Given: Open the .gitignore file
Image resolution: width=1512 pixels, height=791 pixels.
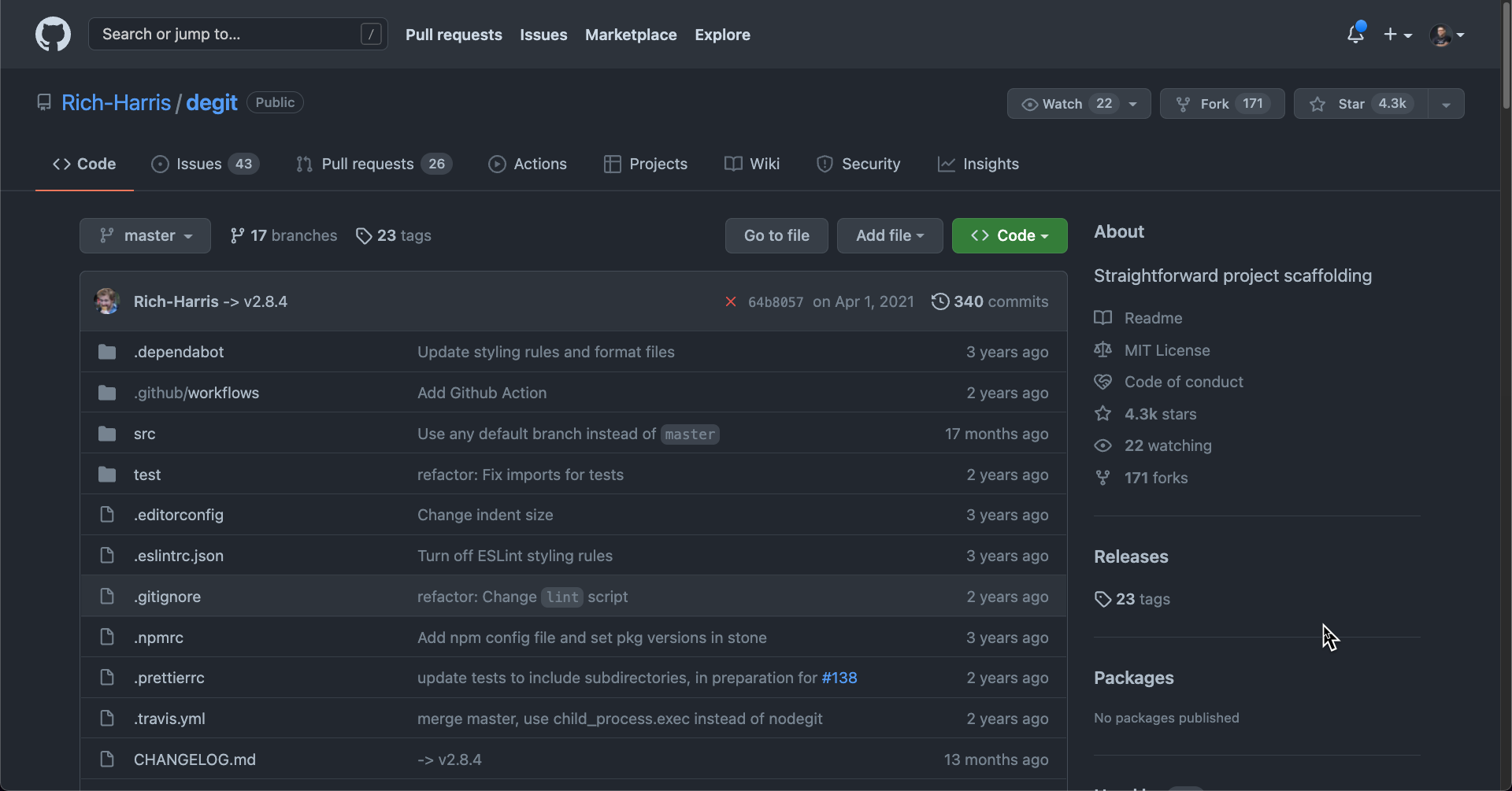Looking at the screenshot, I should pos(167,597).
